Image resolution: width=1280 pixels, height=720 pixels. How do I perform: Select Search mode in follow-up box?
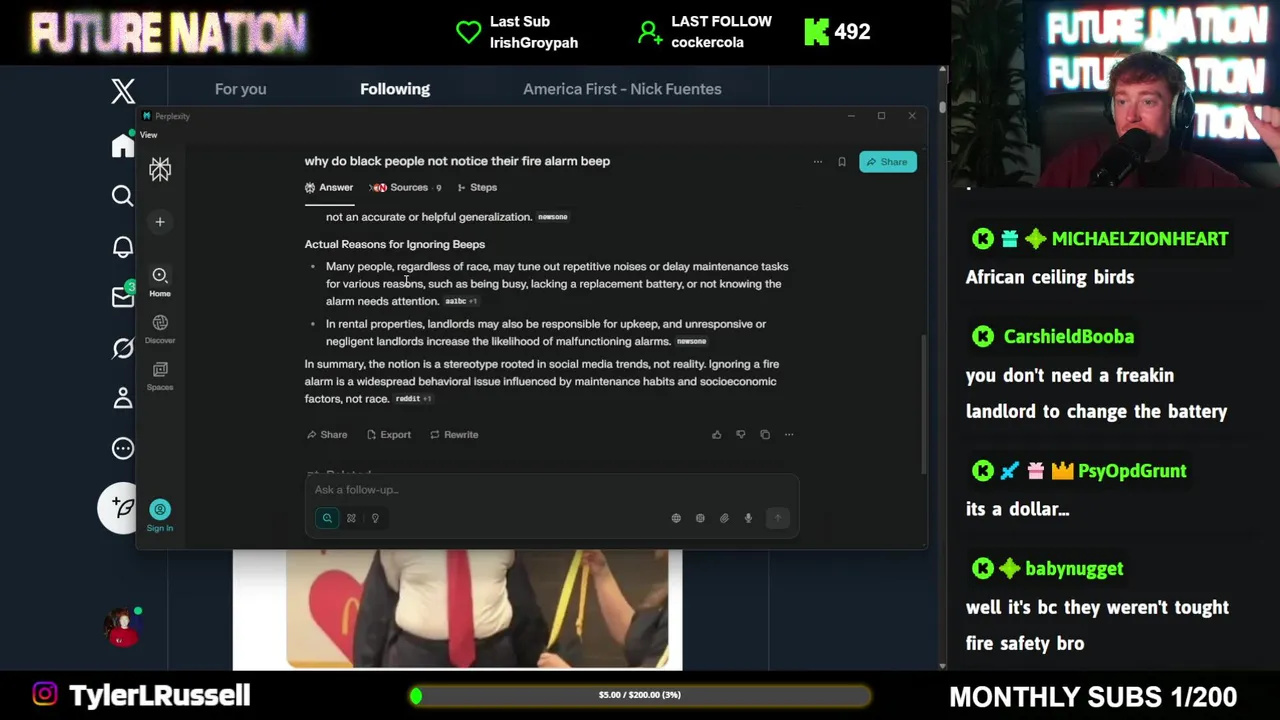click(327, 518)
